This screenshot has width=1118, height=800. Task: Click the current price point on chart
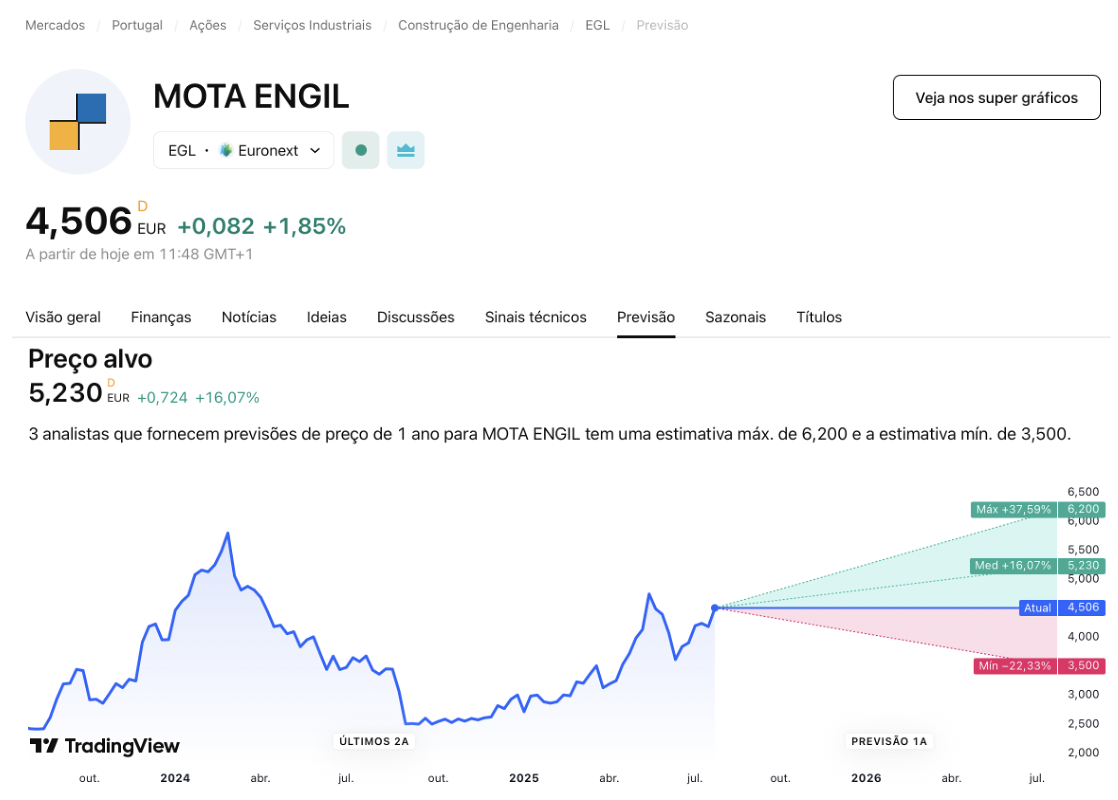coord(714,607)
